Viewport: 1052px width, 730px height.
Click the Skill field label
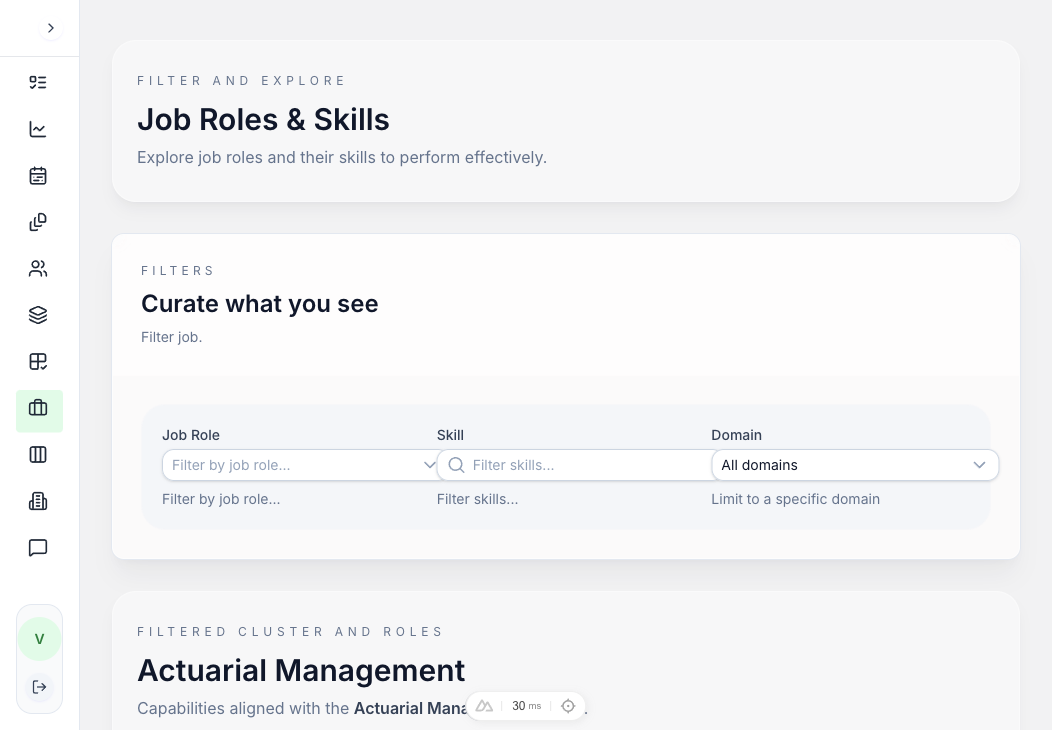(450, 435)
